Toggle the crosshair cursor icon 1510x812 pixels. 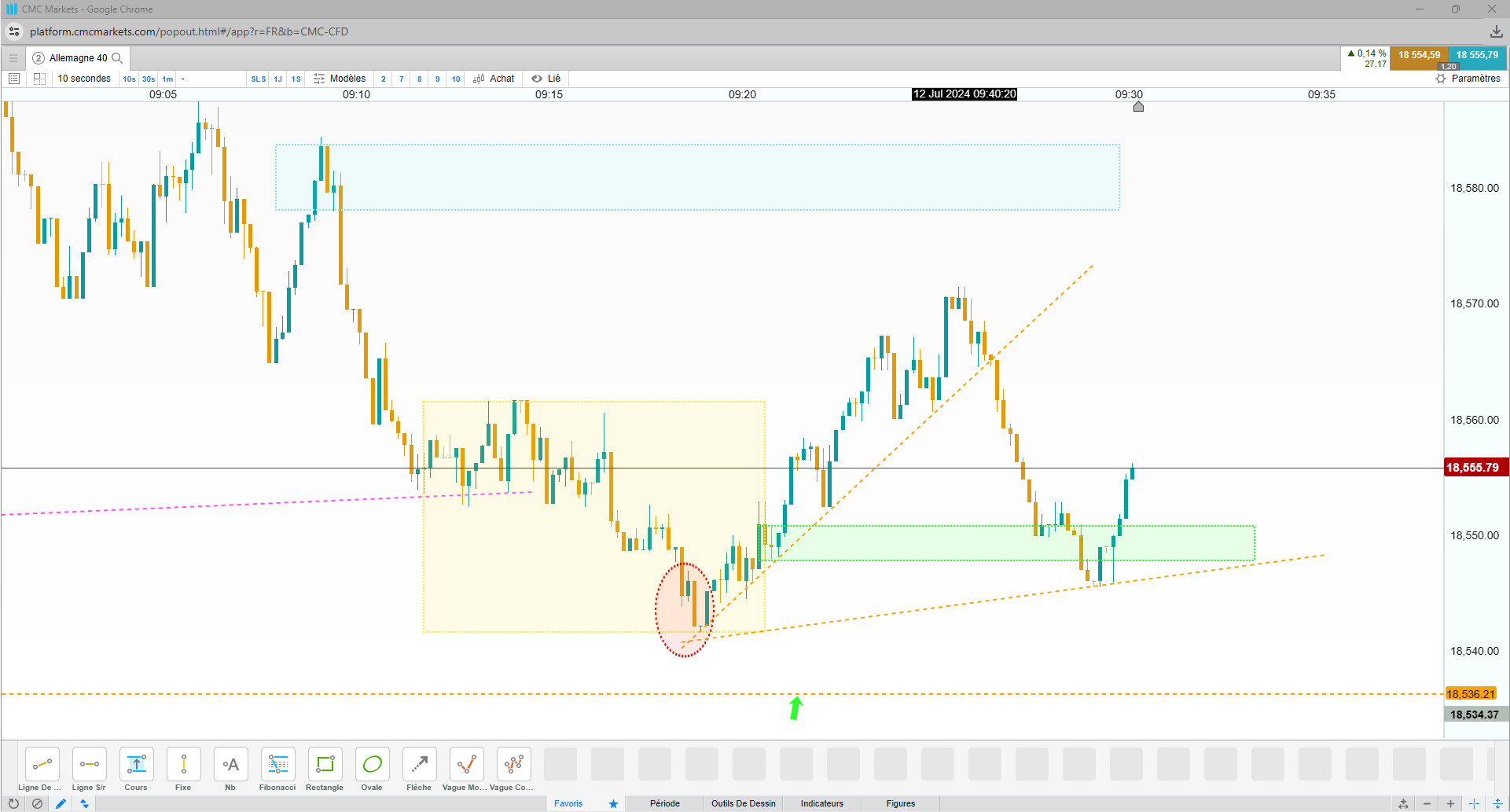click(1474, 803)
